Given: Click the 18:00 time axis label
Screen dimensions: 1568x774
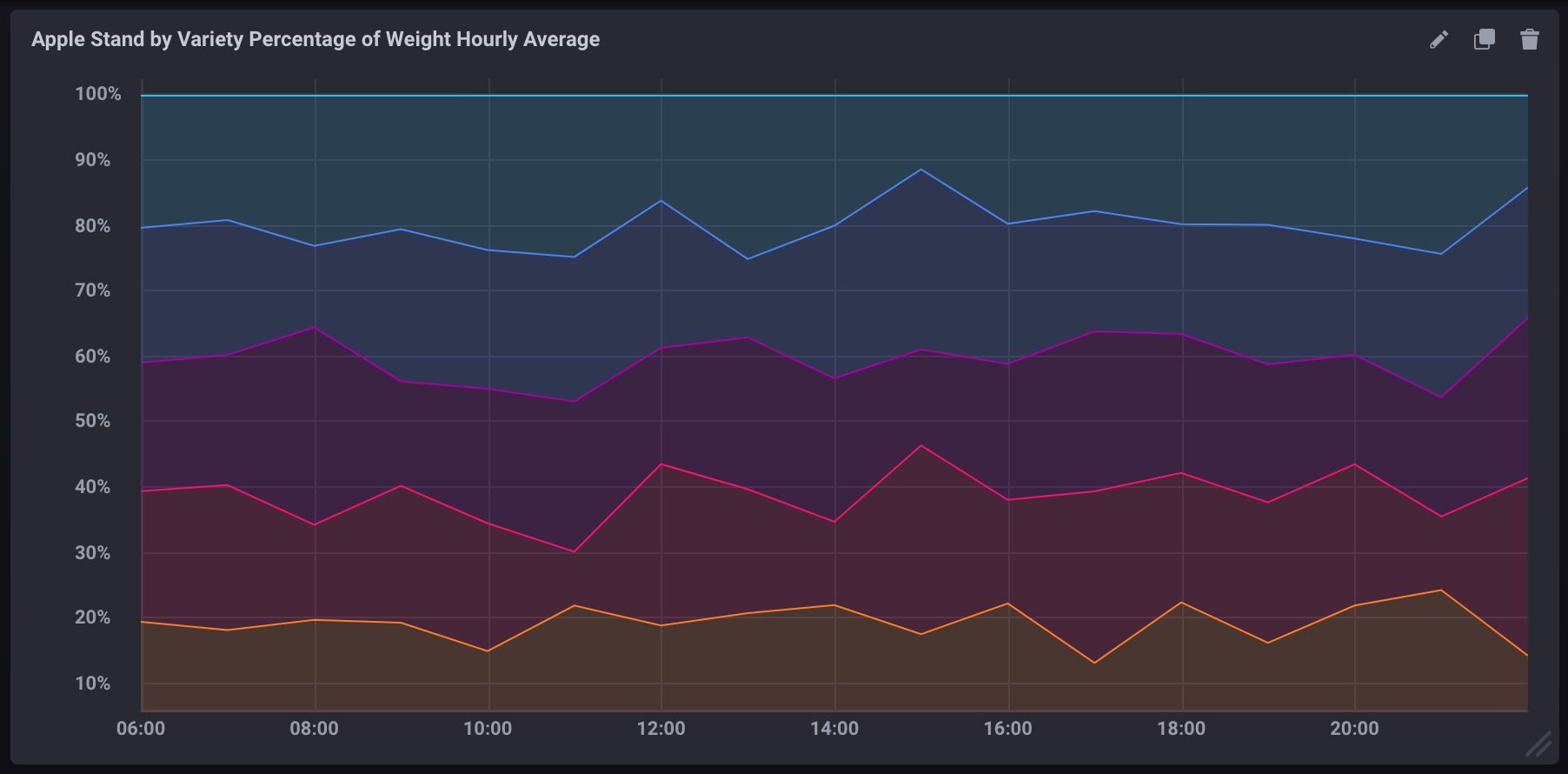Looking at the screenshot, I should [x=1181, y=729].
